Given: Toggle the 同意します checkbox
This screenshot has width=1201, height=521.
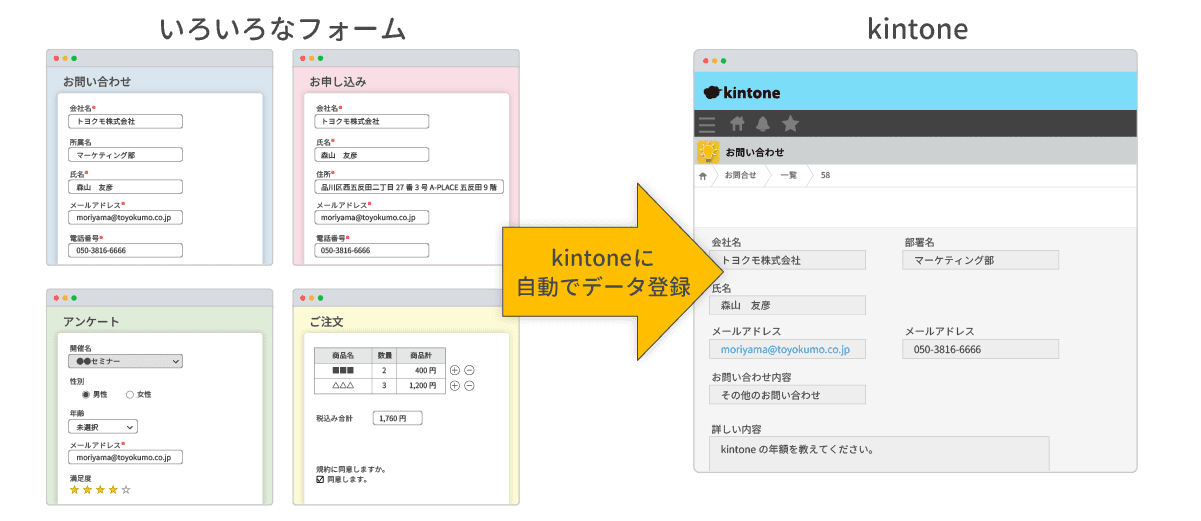Looking at the screenshot, I should [x=320, y=480].
